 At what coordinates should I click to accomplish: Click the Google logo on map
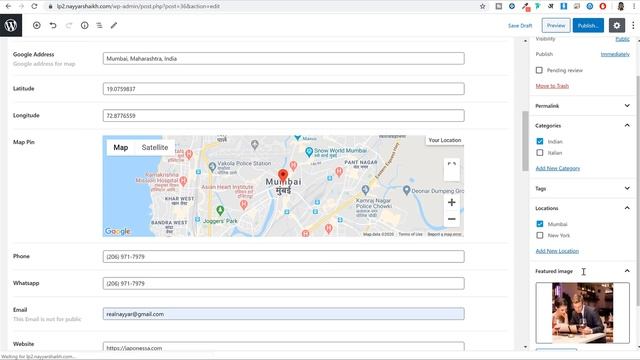pyautogui.click(x=118, y=231)
